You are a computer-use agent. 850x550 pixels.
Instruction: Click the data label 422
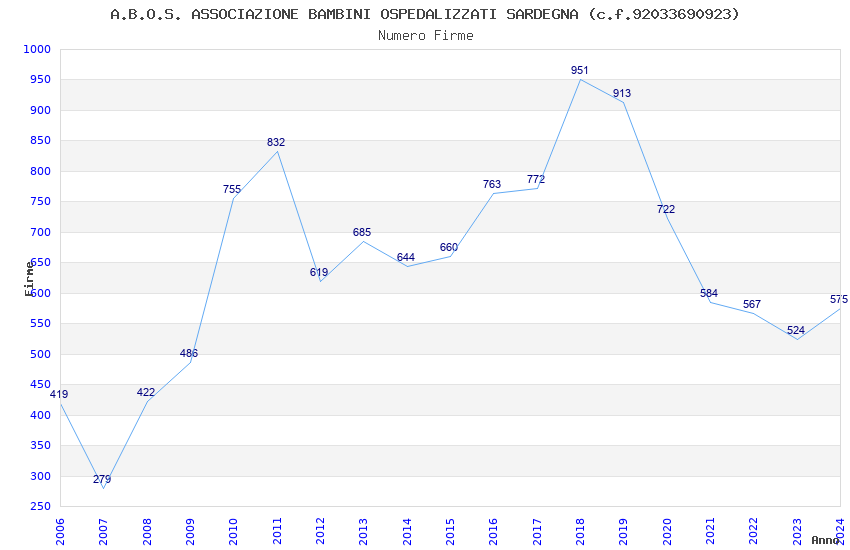146,392
